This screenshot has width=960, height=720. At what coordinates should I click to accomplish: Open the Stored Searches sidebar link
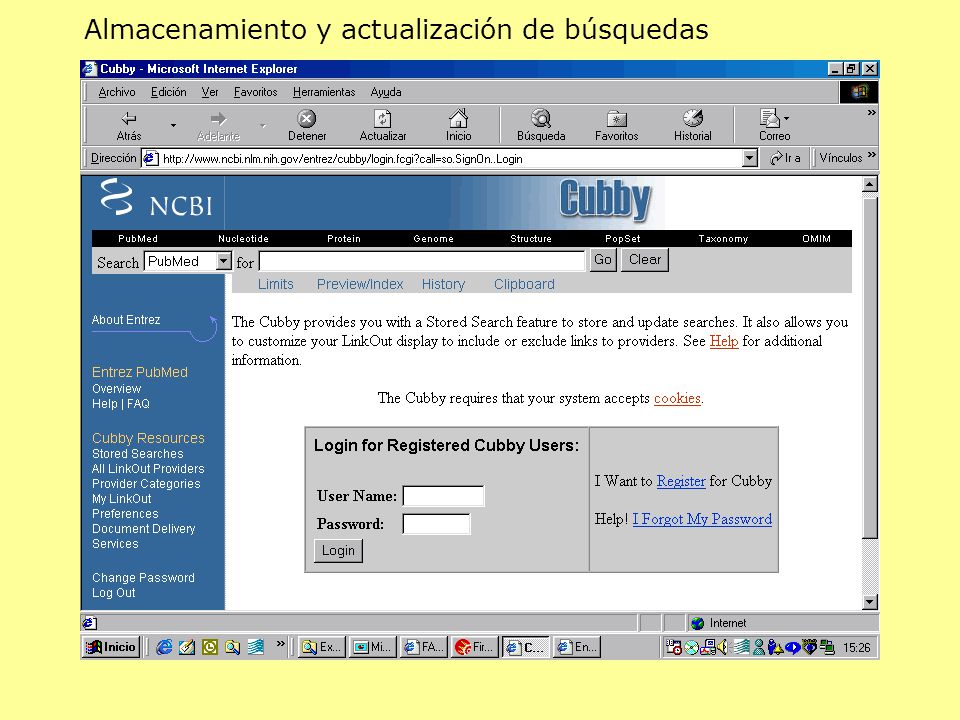[x=138, y=454]
